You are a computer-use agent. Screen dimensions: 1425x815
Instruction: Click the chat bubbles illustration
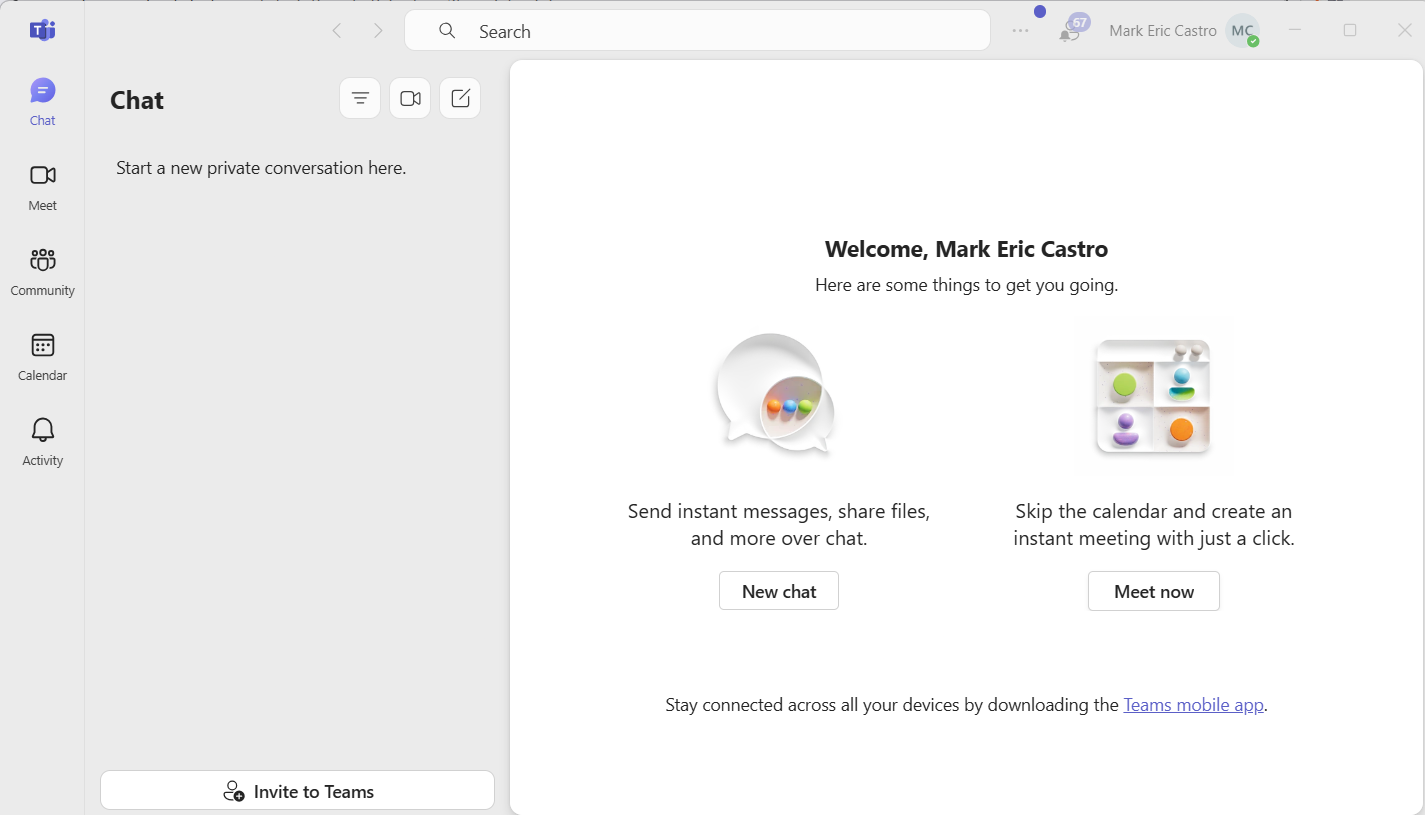[775, 395]
